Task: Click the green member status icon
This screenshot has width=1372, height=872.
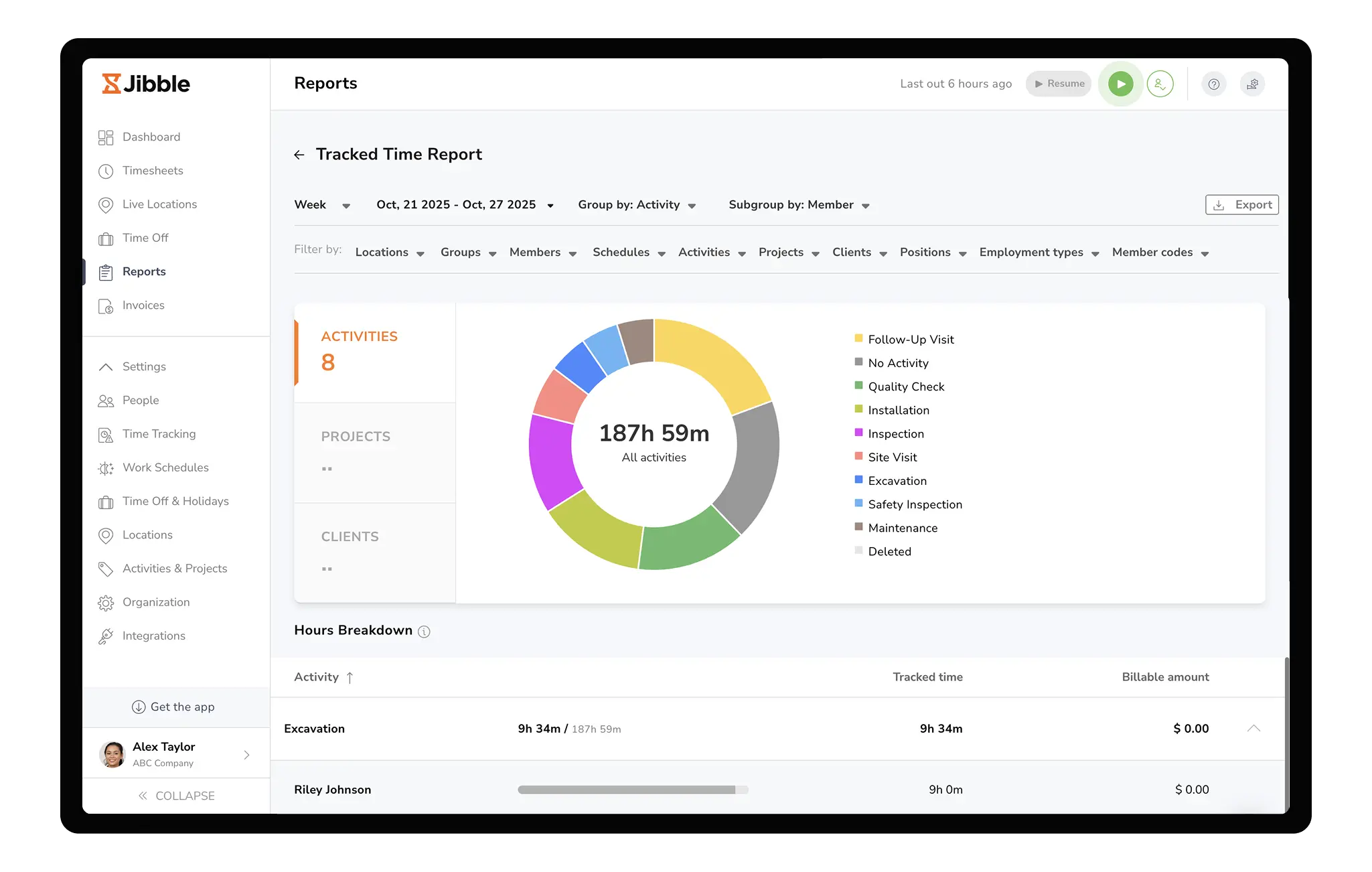Action: click(1160, 84)
